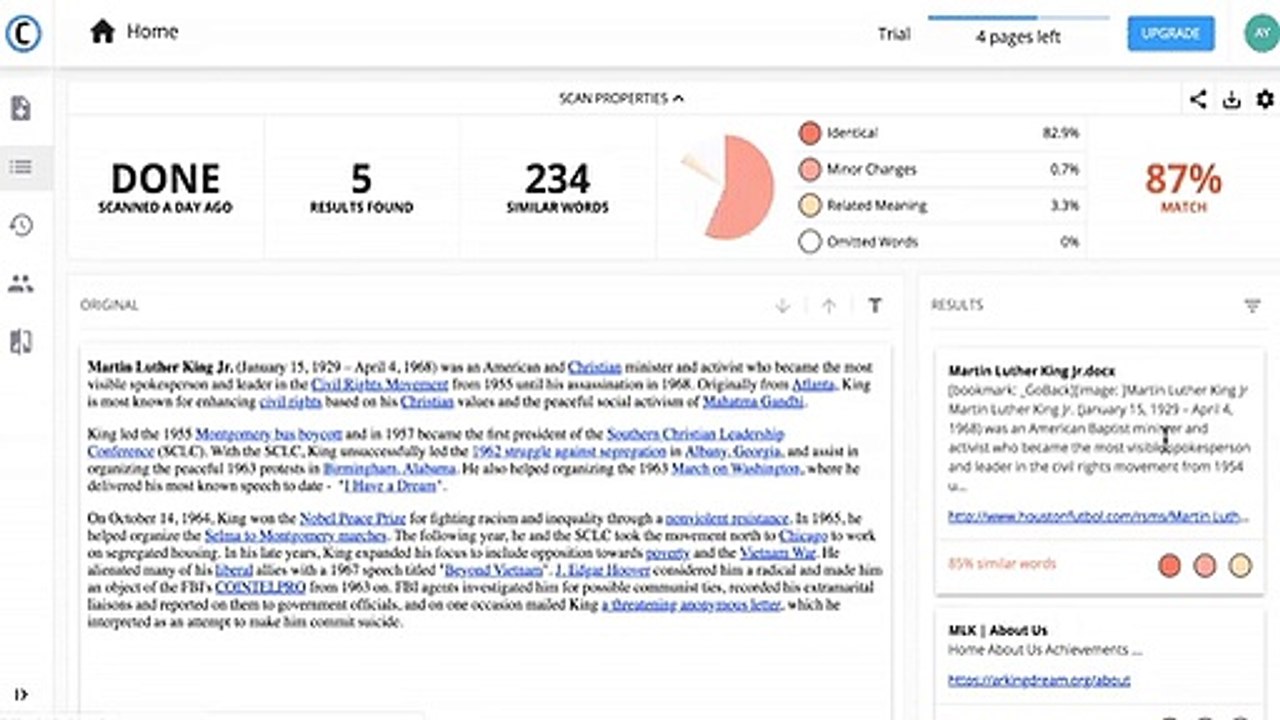Click the related meaning beige circle in first result
Viewport: 1280px width, 720px height.
click(x=1240, y=566)
